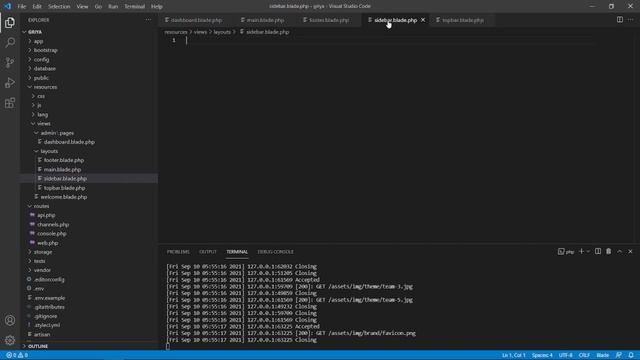The image size is (640, 360).
Task: Open the launch profile dropdown arrow
Action: (588, 251)
